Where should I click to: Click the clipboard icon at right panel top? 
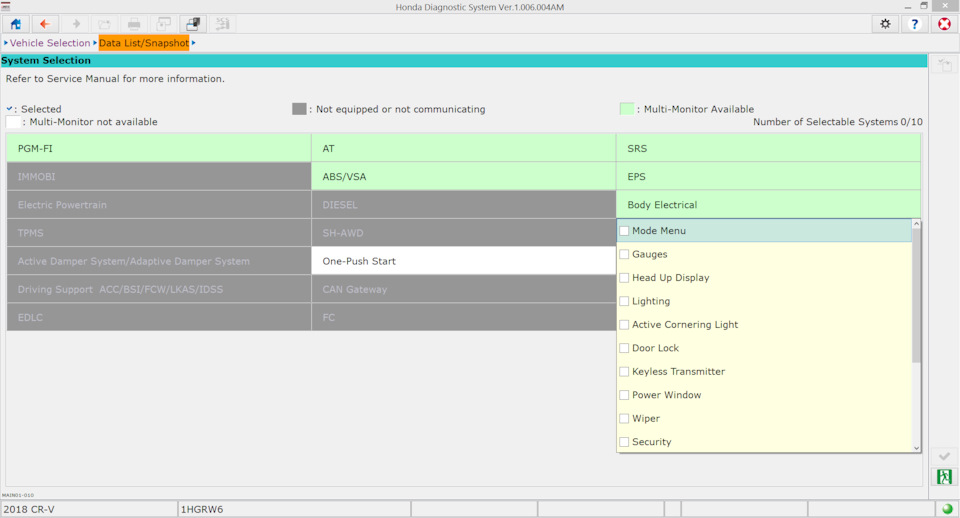click(x=944, y=65)
